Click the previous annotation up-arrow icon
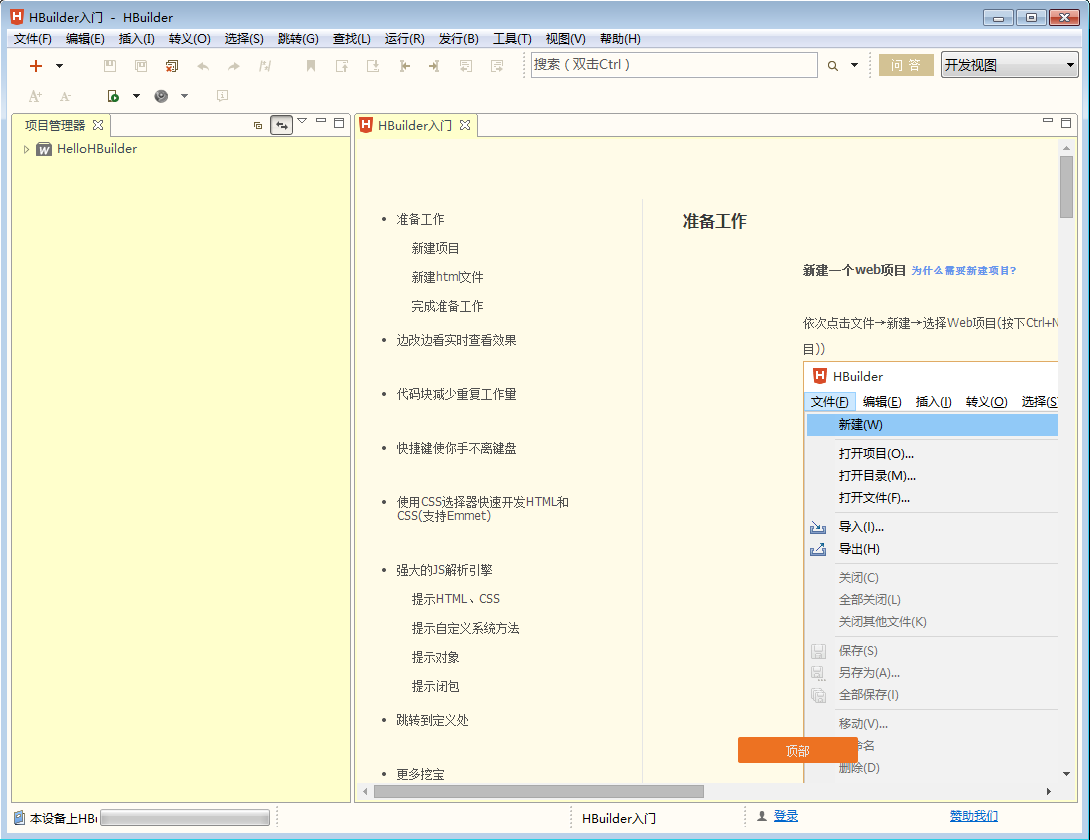 [342, 66]
